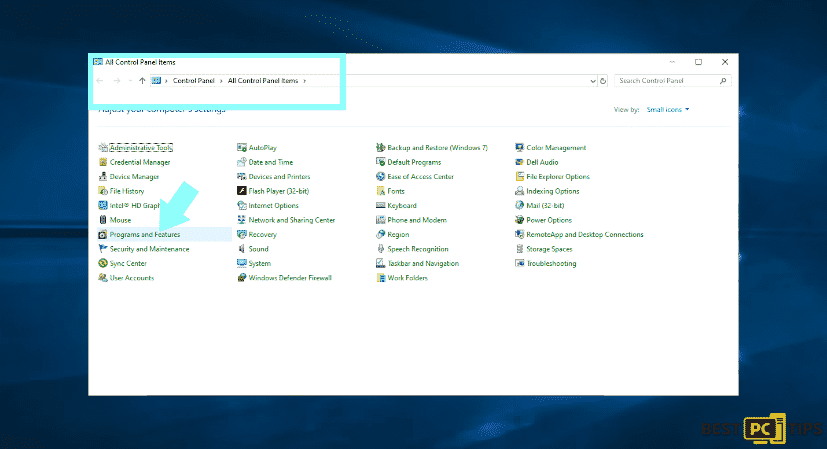827x449 pixels.
Task: Click Backup and Restore (Windows 7) icon
Action: (x=380, y=148)
